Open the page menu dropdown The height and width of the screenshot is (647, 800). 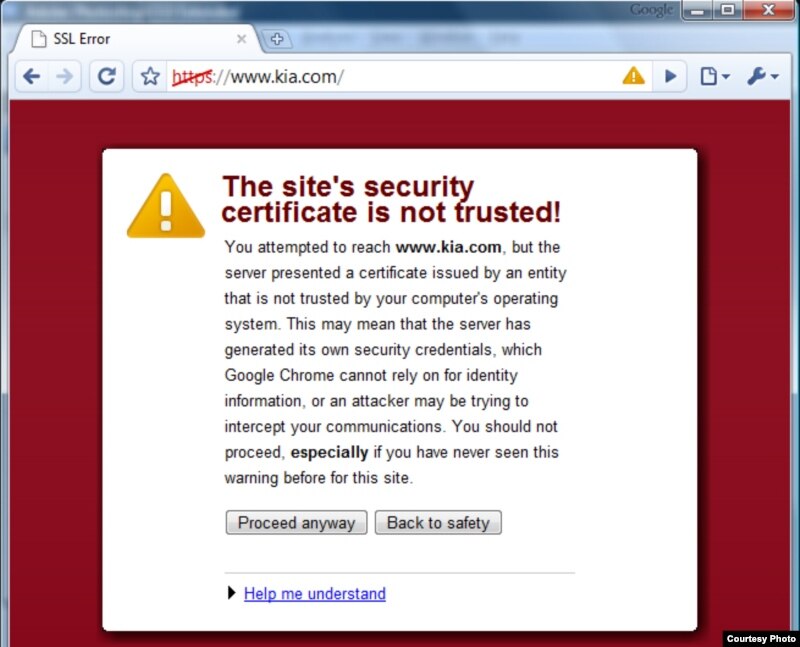click(714, 77)
